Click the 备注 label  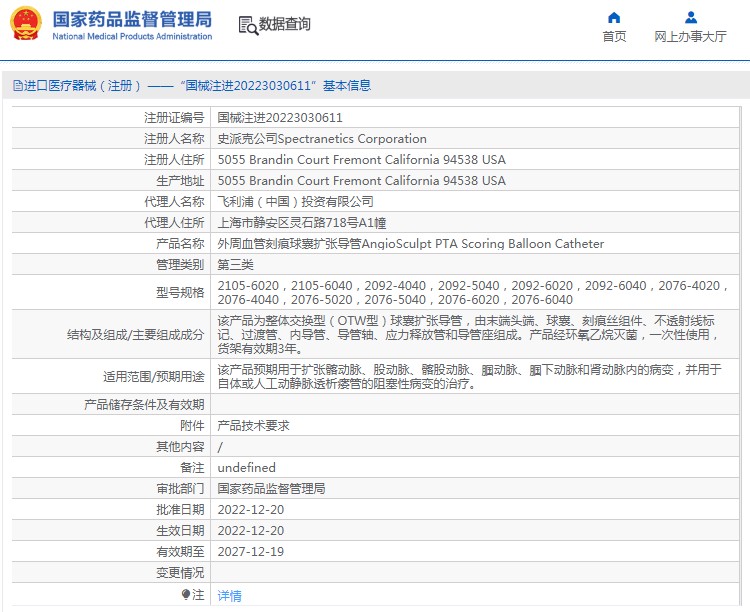tap(192, 468)
